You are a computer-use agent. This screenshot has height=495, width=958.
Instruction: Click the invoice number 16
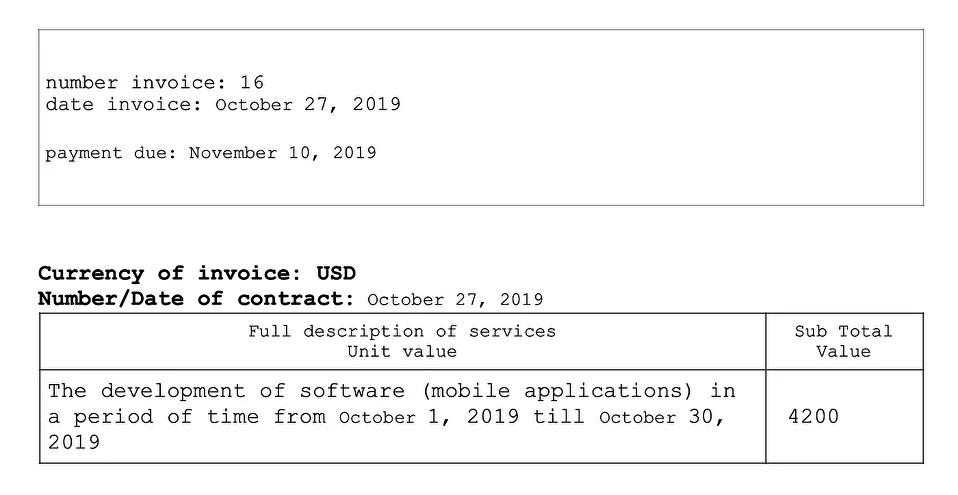click(x=252, y=82)
